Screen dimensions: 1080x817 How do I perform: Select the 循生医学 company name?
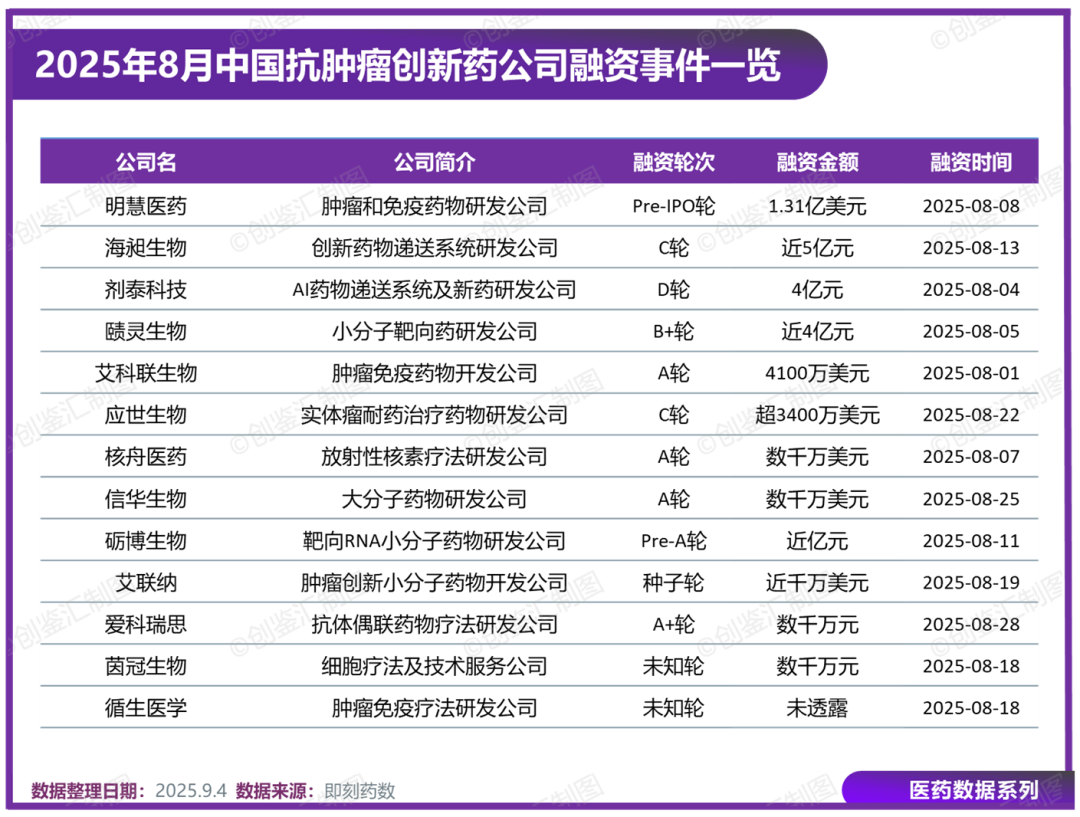tap(146, 708)
